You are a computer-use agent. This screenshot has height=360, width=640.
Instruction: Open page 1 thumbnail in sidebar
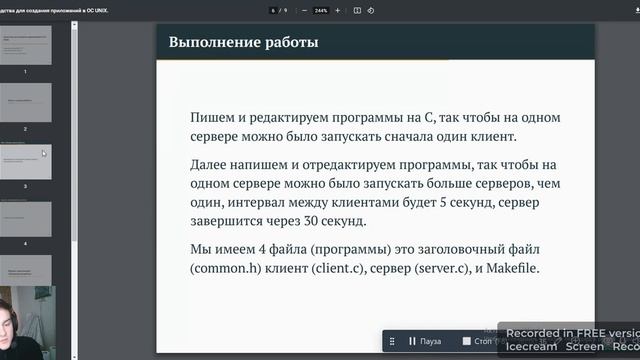(25, 45)
